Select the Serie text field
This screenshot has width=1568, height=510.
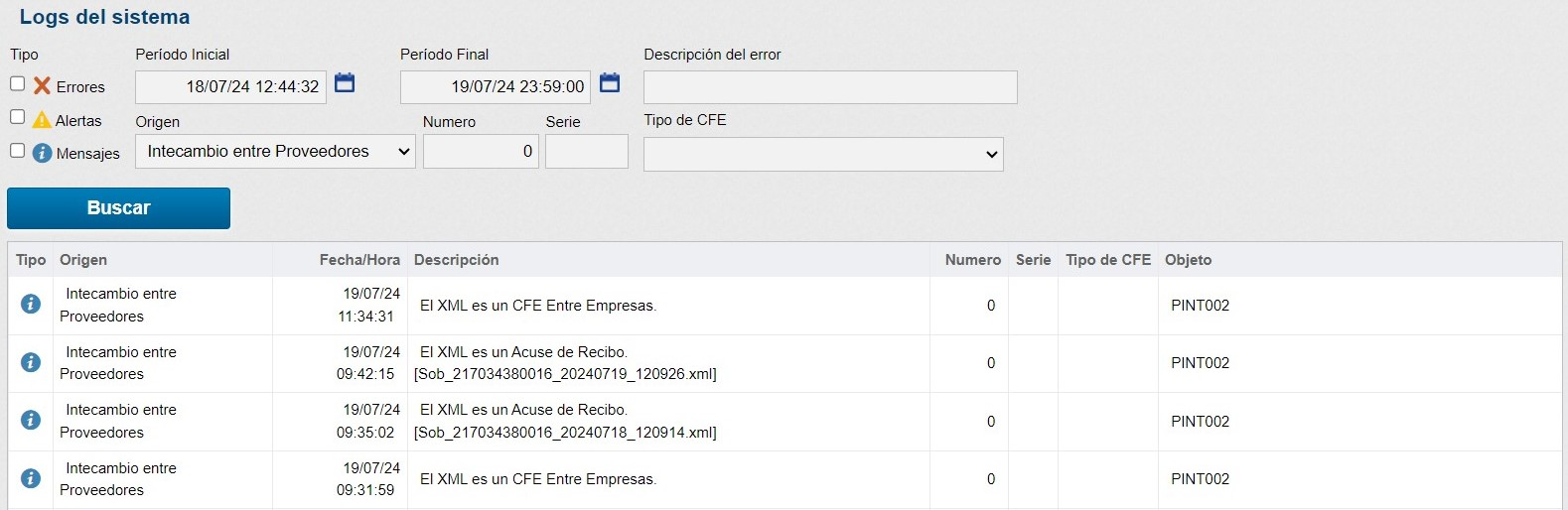[587, 152]
